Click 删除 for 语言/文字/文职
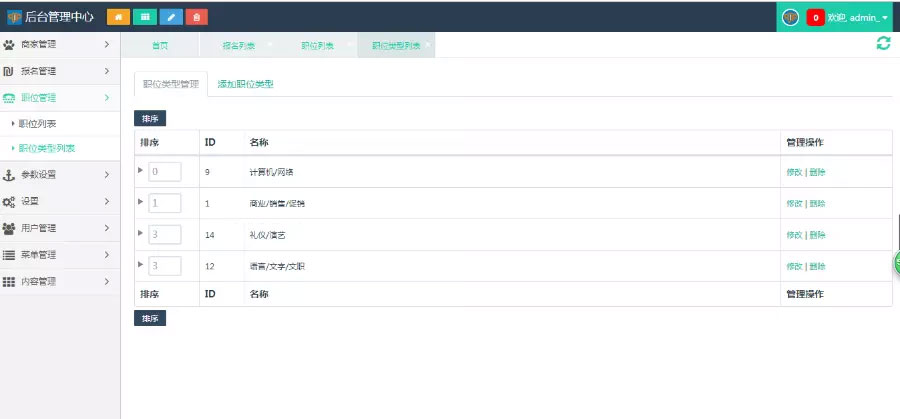900x419 pixels. [817, 266]
